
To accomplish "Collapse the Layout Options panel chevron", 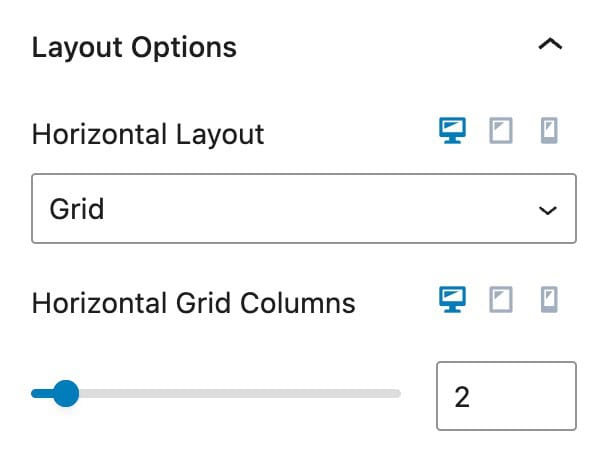I will tap(550, 46).
